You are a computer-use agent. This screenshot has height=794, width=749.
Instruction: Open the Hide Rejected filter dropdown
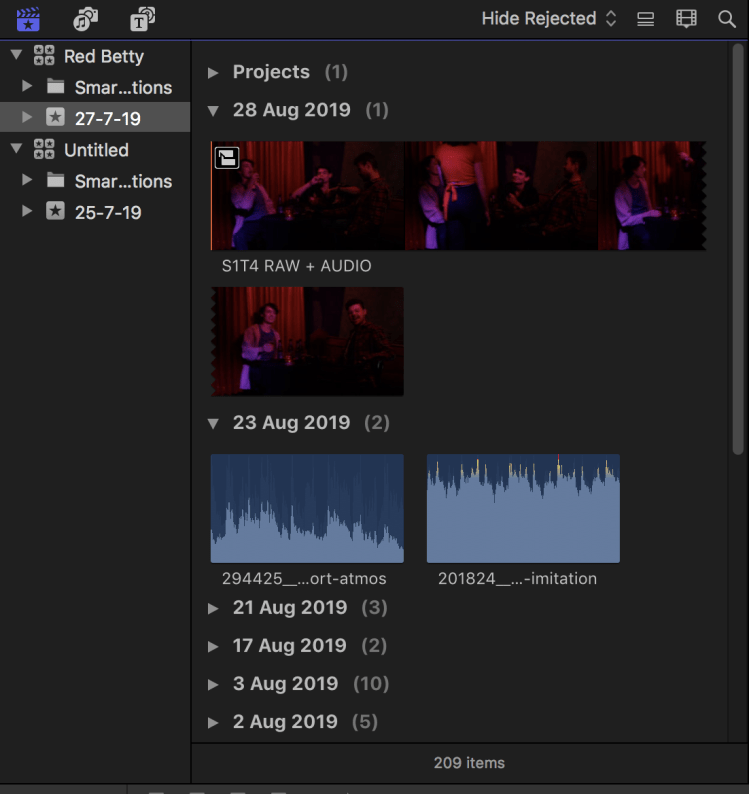[x=548, y=19]
